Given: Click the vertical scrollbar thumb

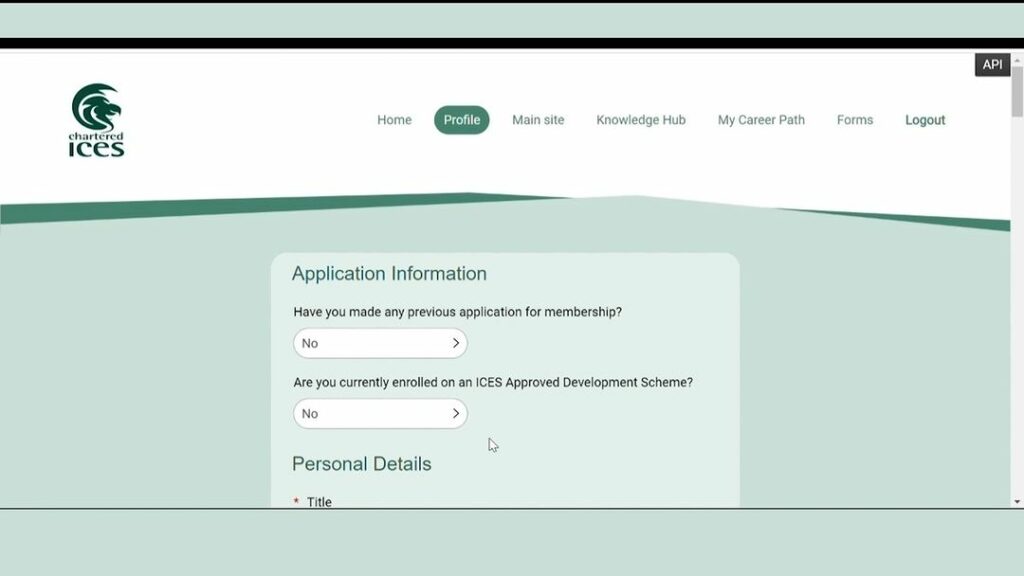Looking at the screenshot, I should coord(1017,90).
